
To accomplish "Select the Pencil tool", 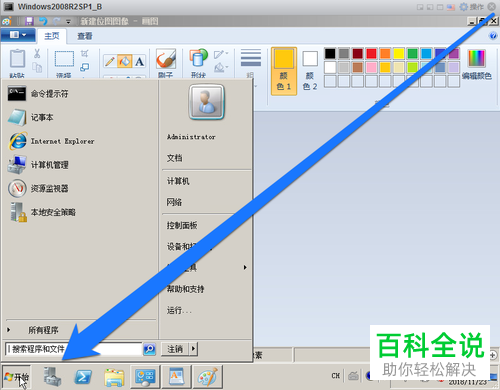I will point(110,61).
